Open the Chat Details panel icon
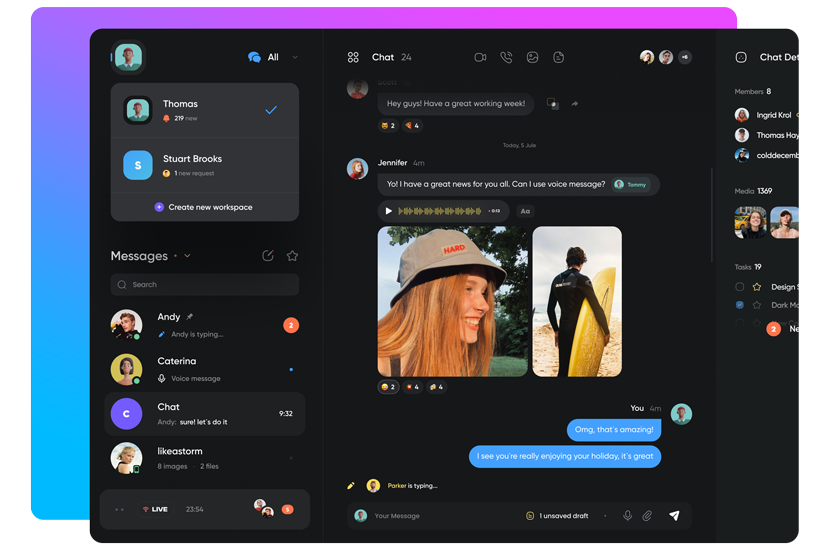This screenshot has height=551, width=826. tap(741, 57)
